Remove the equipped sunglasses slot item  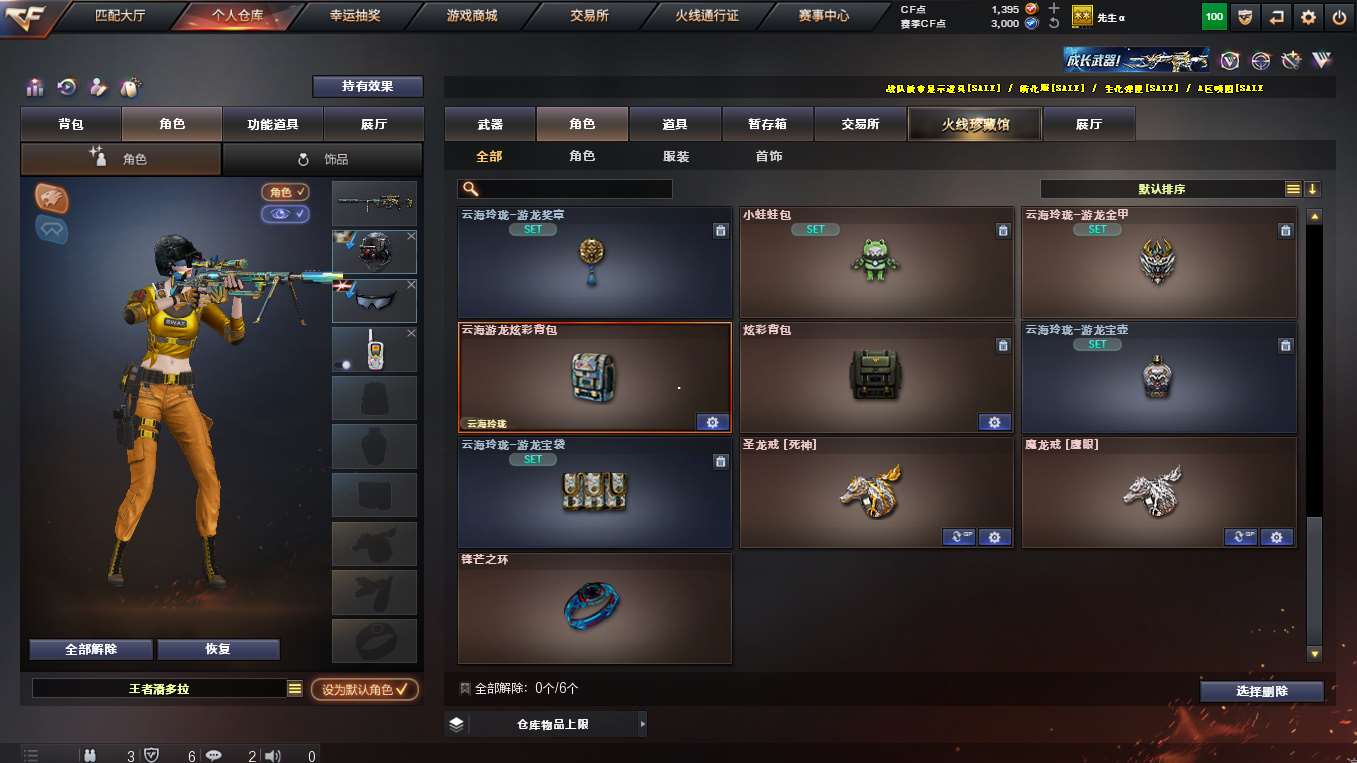[x=410, y=285]
